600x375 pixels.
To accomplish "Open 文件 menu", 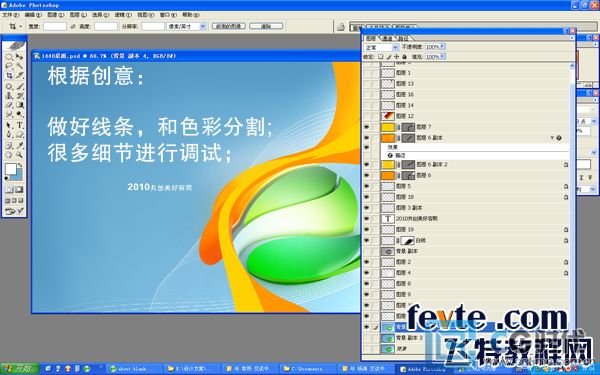I will tap(10, 15).
